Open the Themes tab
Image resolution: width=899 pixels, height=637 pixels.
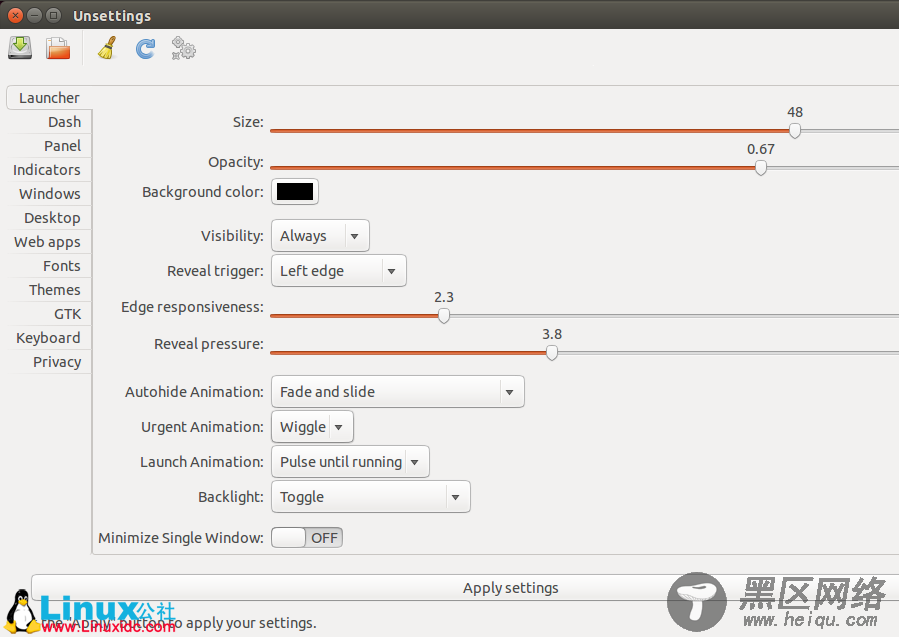pyautogui.click(x=49, y=290)
